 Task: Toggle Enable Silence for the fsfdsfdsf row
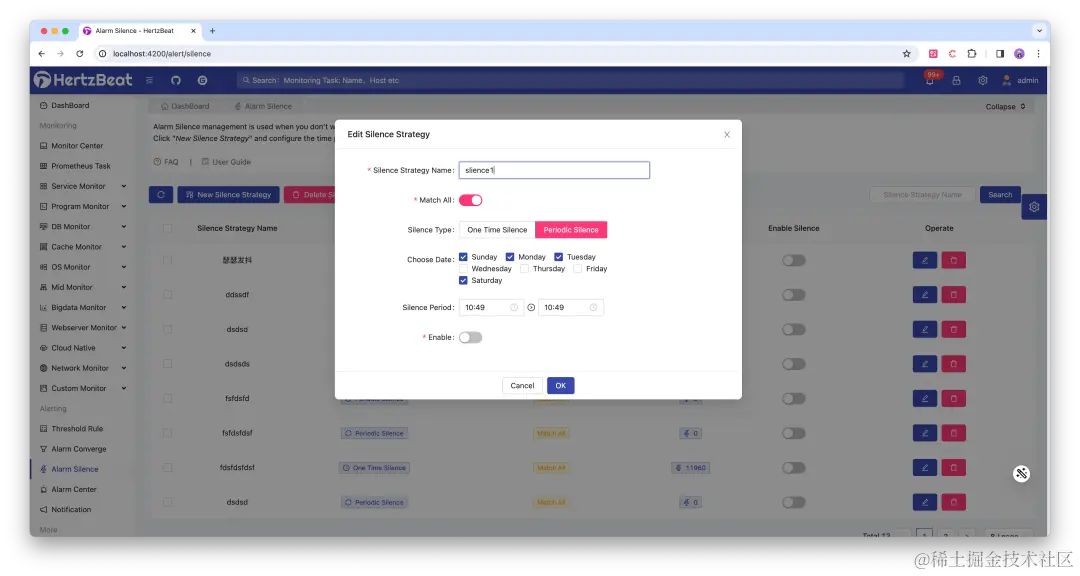793,433
